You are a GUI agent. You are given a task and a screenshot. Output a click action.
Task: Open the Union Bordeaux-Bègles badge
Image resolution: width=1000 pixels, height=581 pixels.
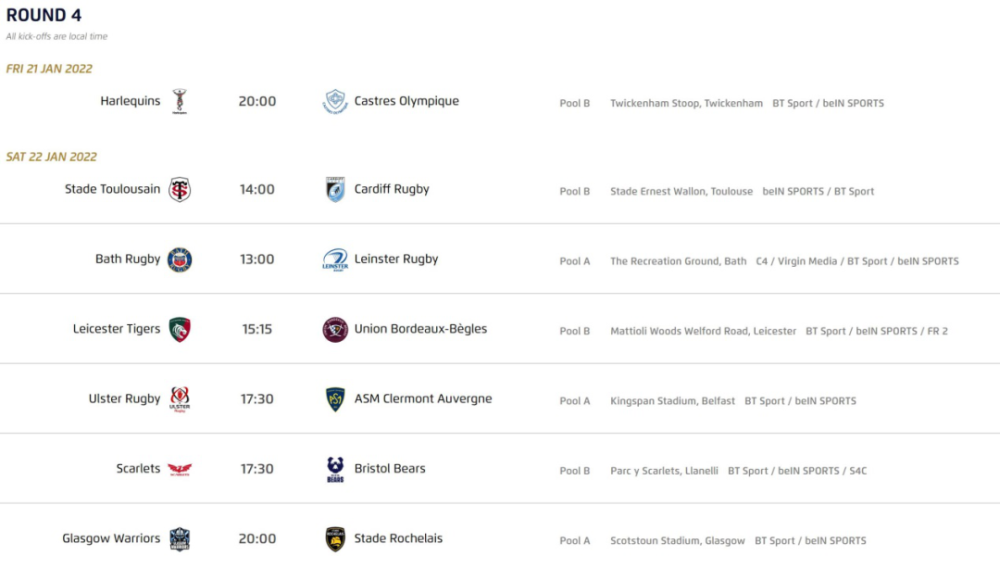pyautogui.click(x=335, y=329)
